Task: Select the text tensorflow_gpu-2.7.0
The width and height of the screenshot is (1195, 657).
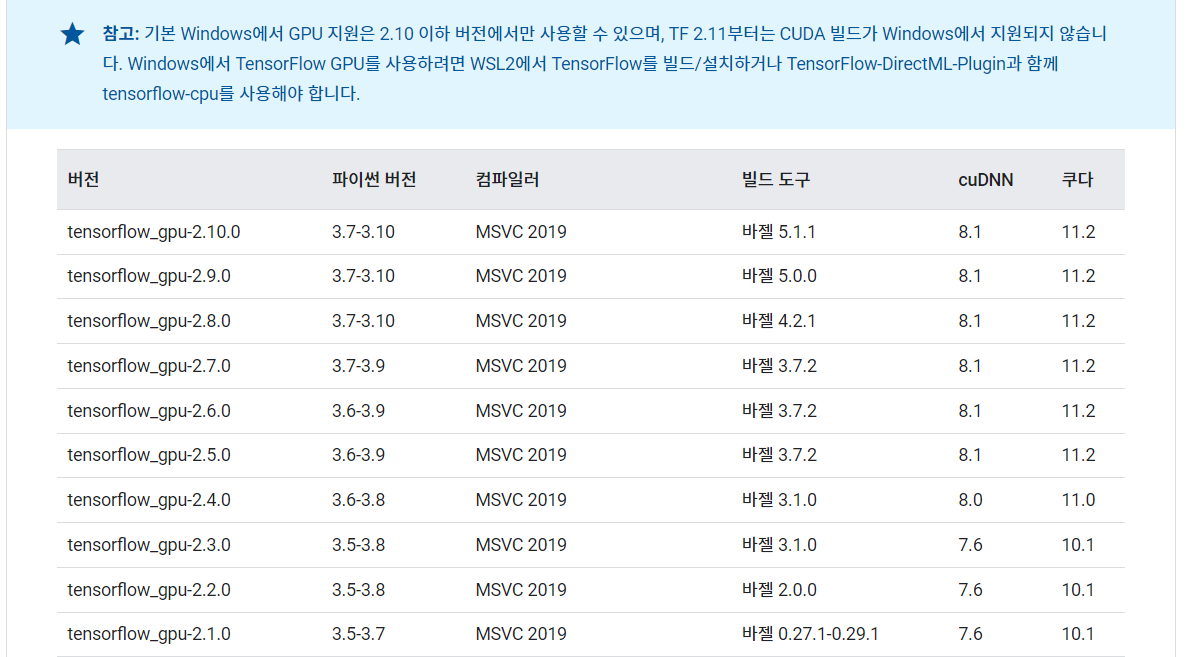Action: tap(149, 366)
